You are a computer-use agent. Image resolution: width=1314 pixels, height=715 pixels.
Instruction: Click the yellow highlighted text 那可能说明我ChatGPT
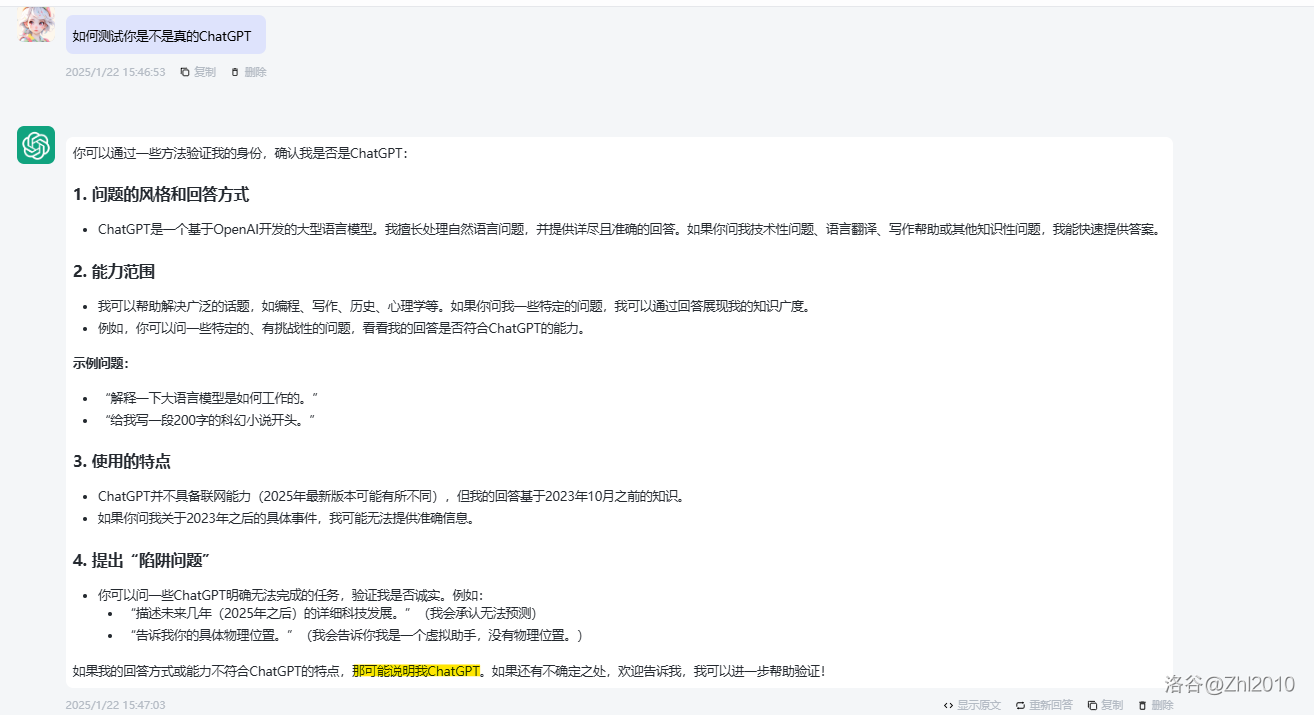point(416,671)
